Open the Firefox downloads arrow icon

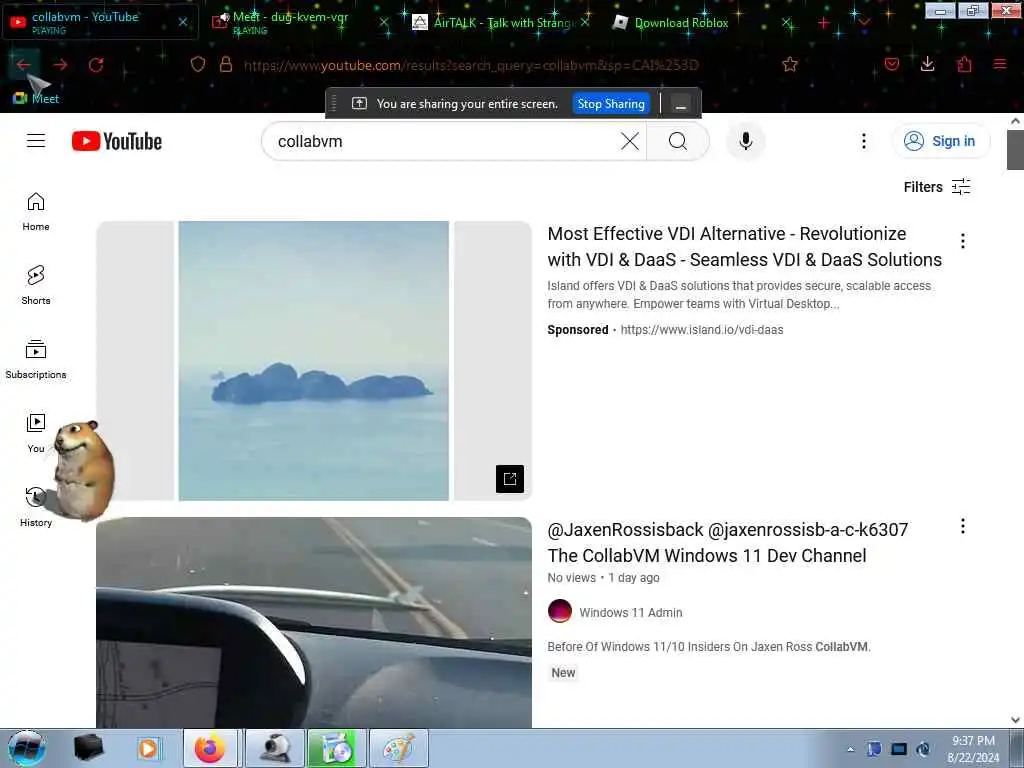pos(927,63)
